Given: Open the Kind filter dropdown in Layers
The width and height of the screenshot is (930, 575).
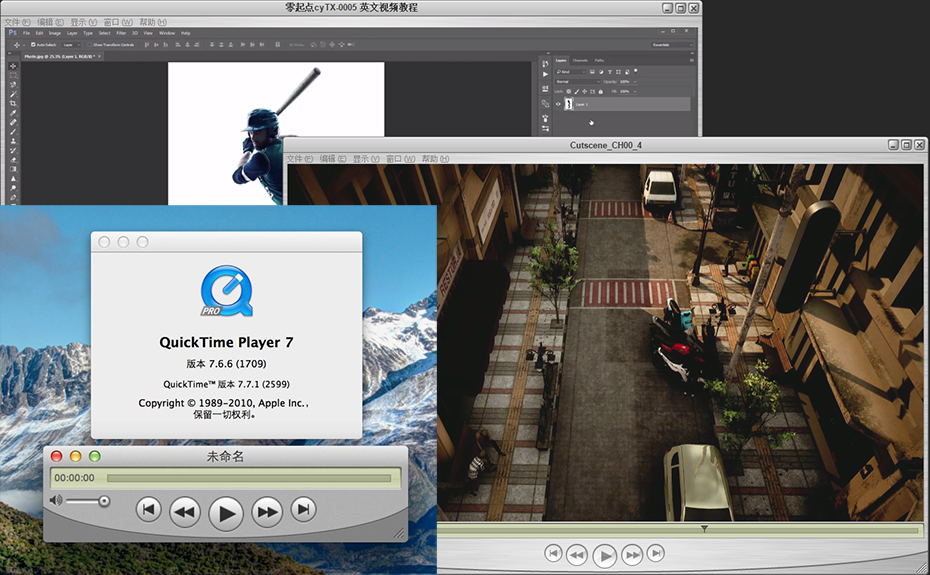Looking at the screenshot, I should tap(571, 72).
